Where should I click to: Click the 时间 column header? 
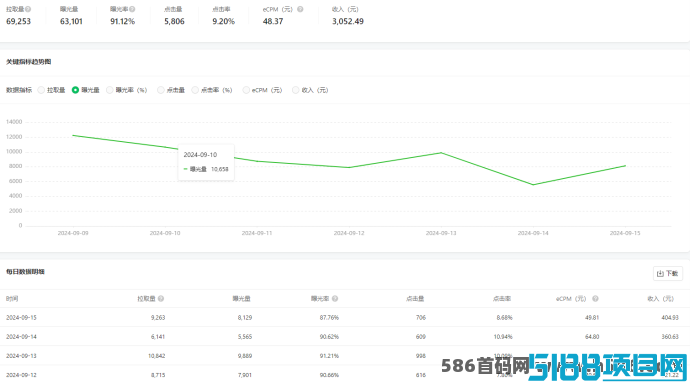[12, 298]
